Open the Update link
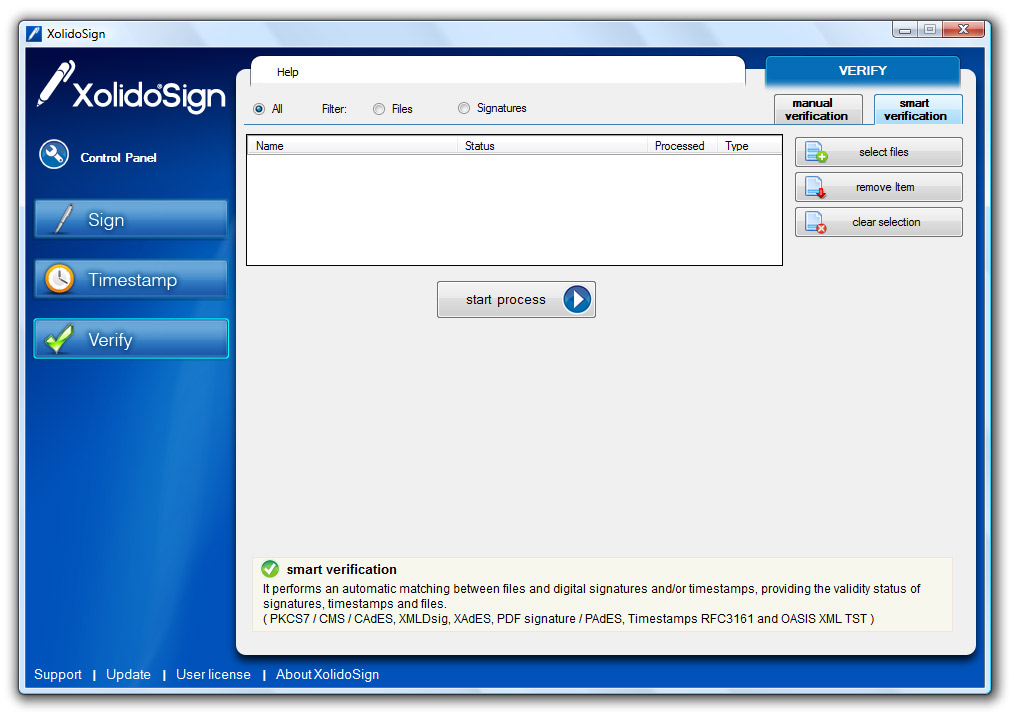The width and height of the screenshot is (1010, 718). tap(128, 674)
